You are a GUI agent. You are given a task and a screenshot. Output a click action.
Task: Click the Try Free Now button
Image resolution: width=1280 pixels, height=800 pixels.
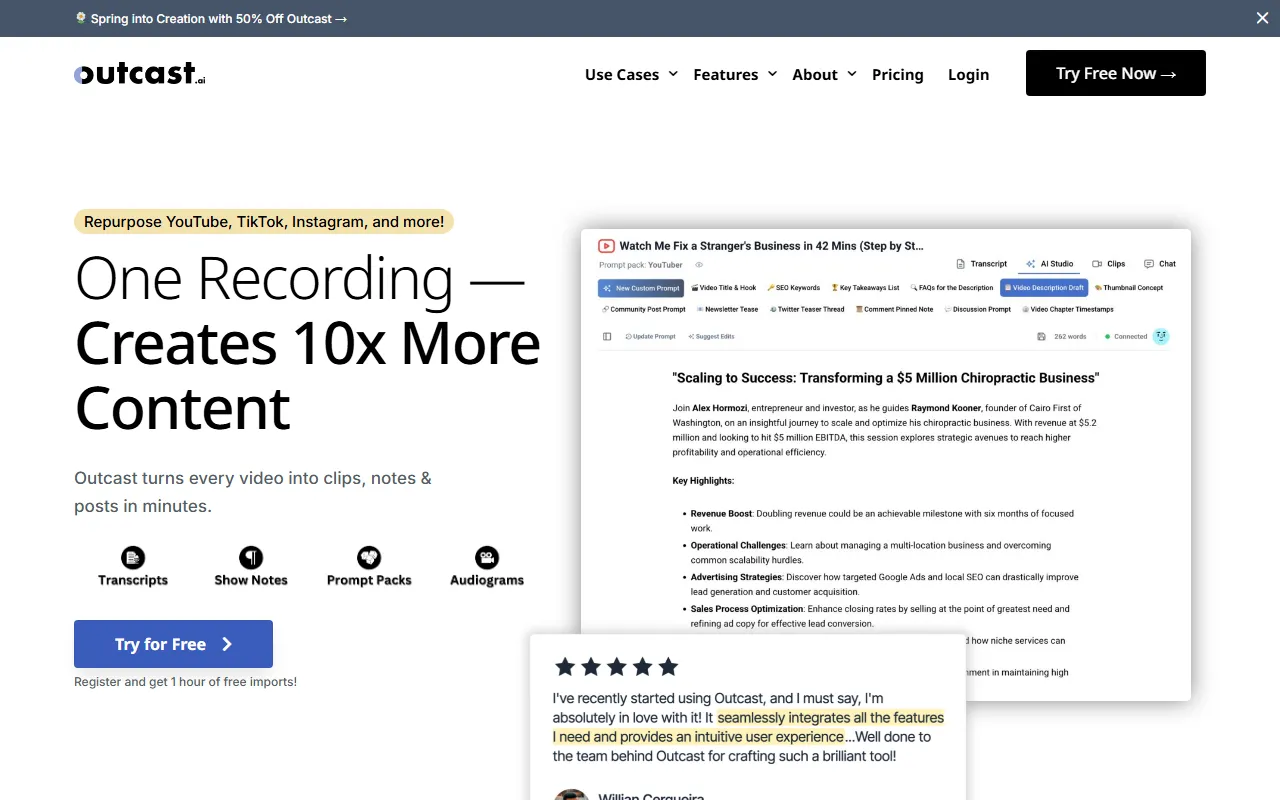pos(1115,73)
